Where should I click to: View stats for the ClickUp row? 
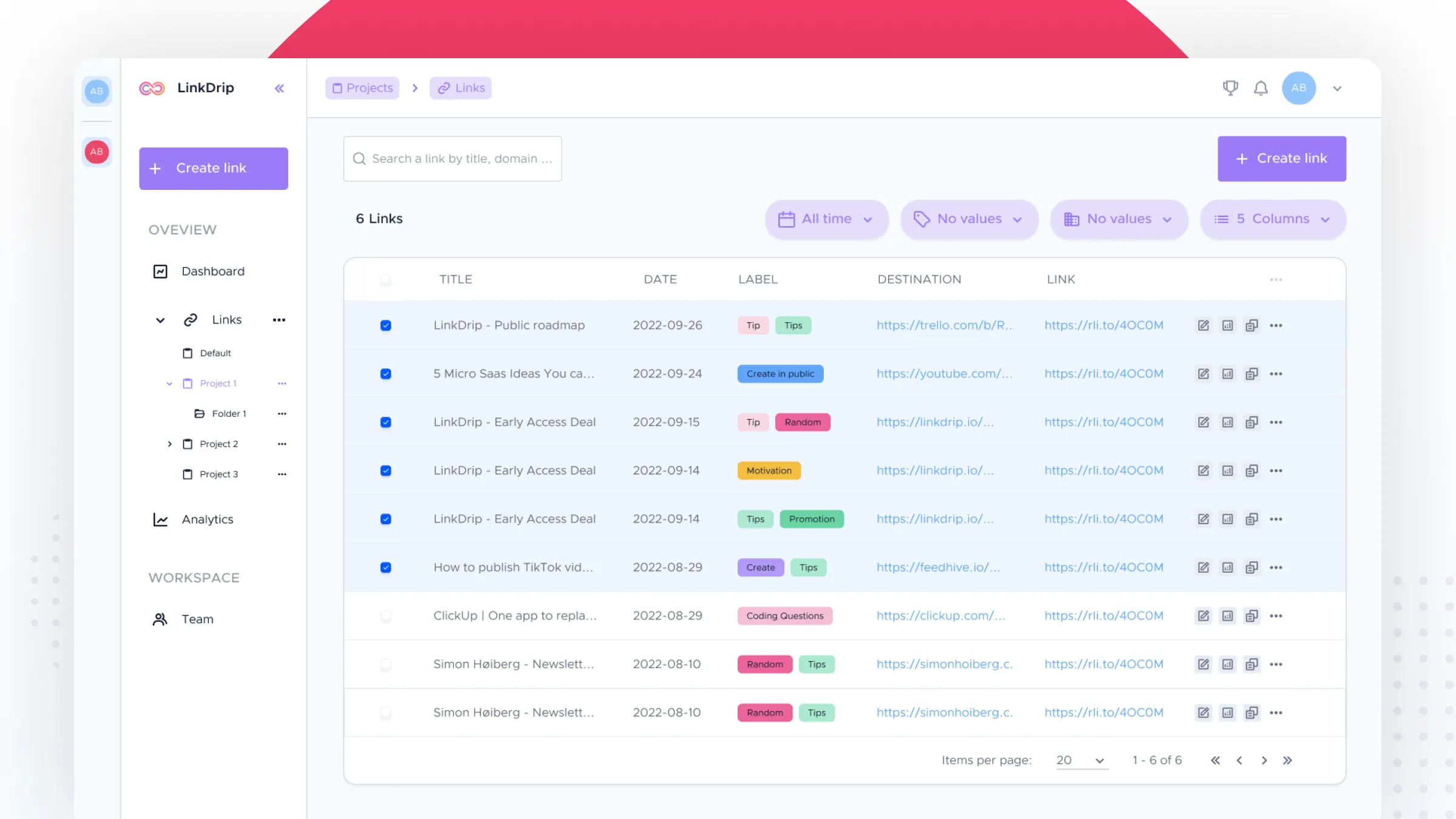[x=1227, y=616]
